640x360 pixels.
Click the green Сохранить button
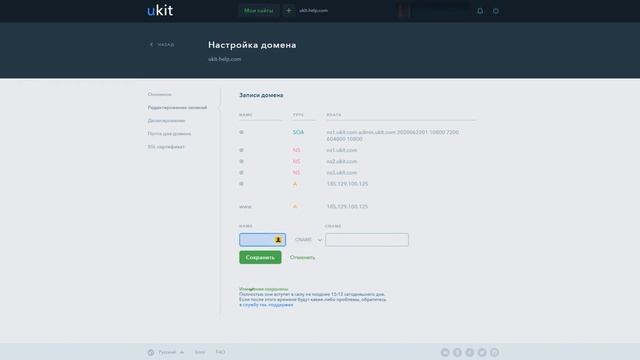point(260,258)
